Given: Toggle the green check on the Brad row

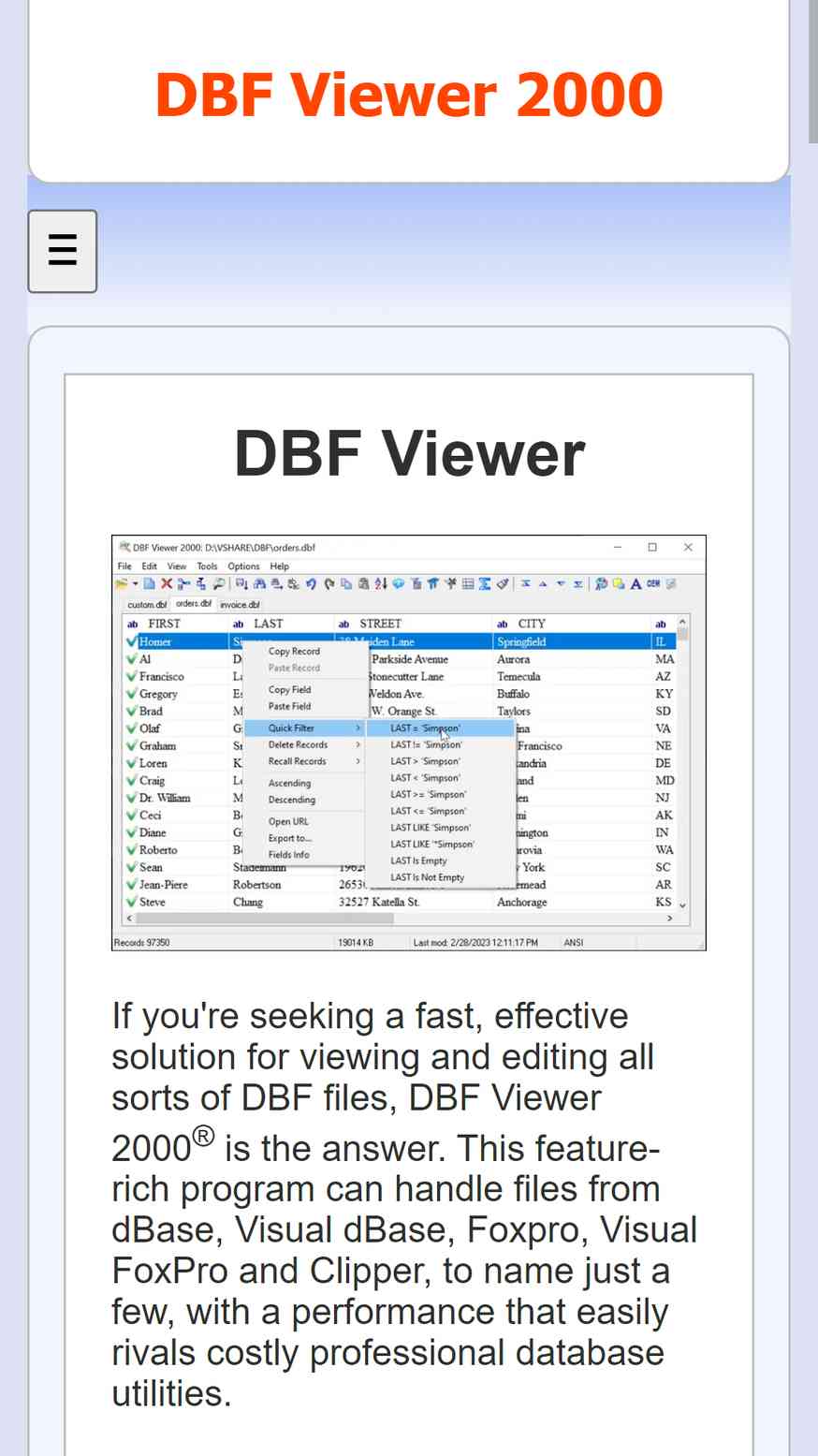Looking at the screenshot, I should 131,711.
